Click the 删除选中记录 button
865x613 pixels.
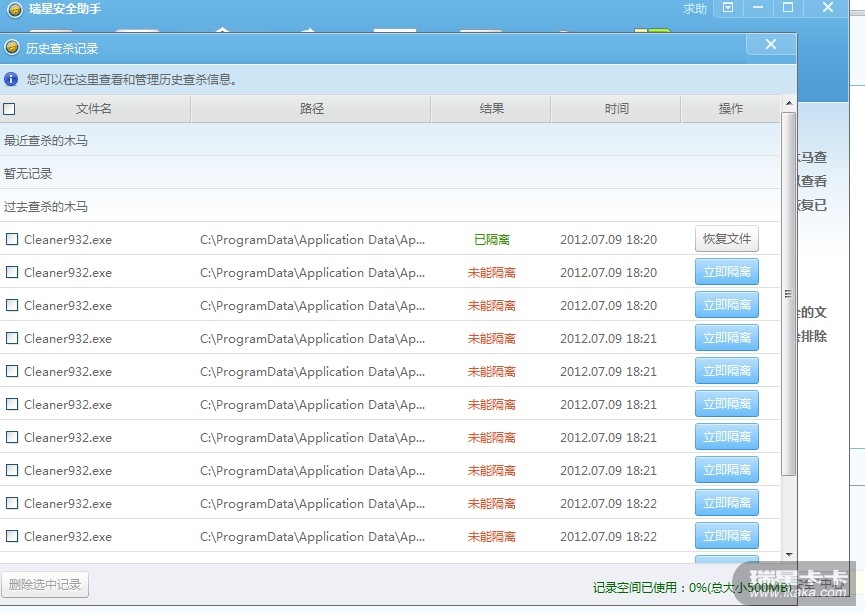pos(45,584)
